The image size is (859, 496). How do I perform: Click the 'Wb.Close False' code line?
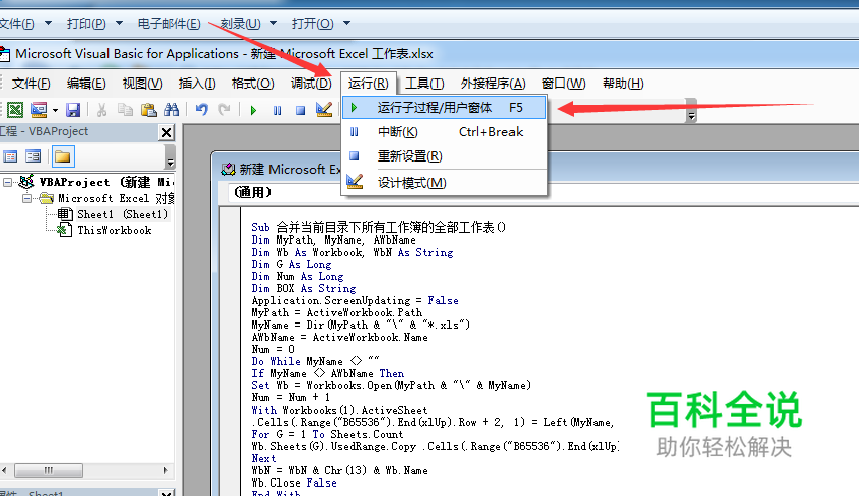(x=294, y=483)
